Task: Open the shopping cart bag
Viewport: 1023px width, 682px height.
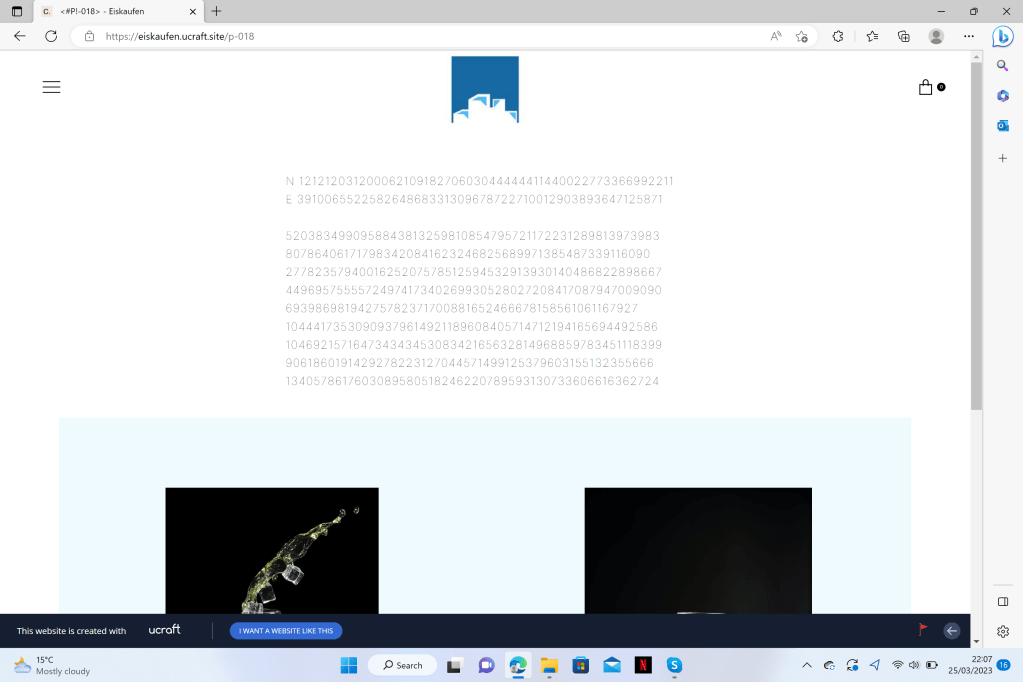Action: pos(926,87)
